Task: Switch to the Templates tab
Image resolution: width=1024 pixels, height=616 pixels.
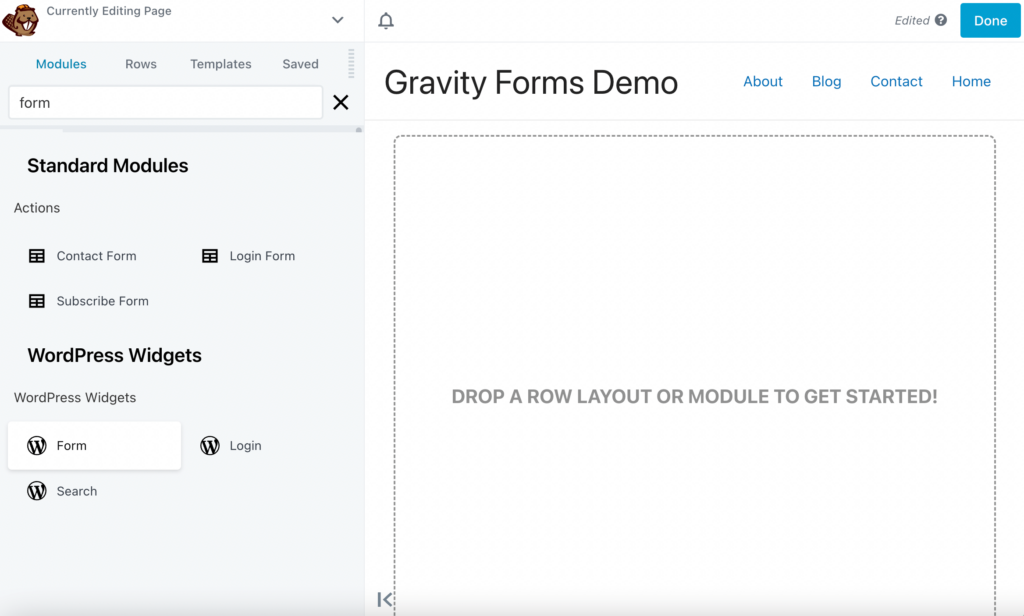Action: [220, 63]
